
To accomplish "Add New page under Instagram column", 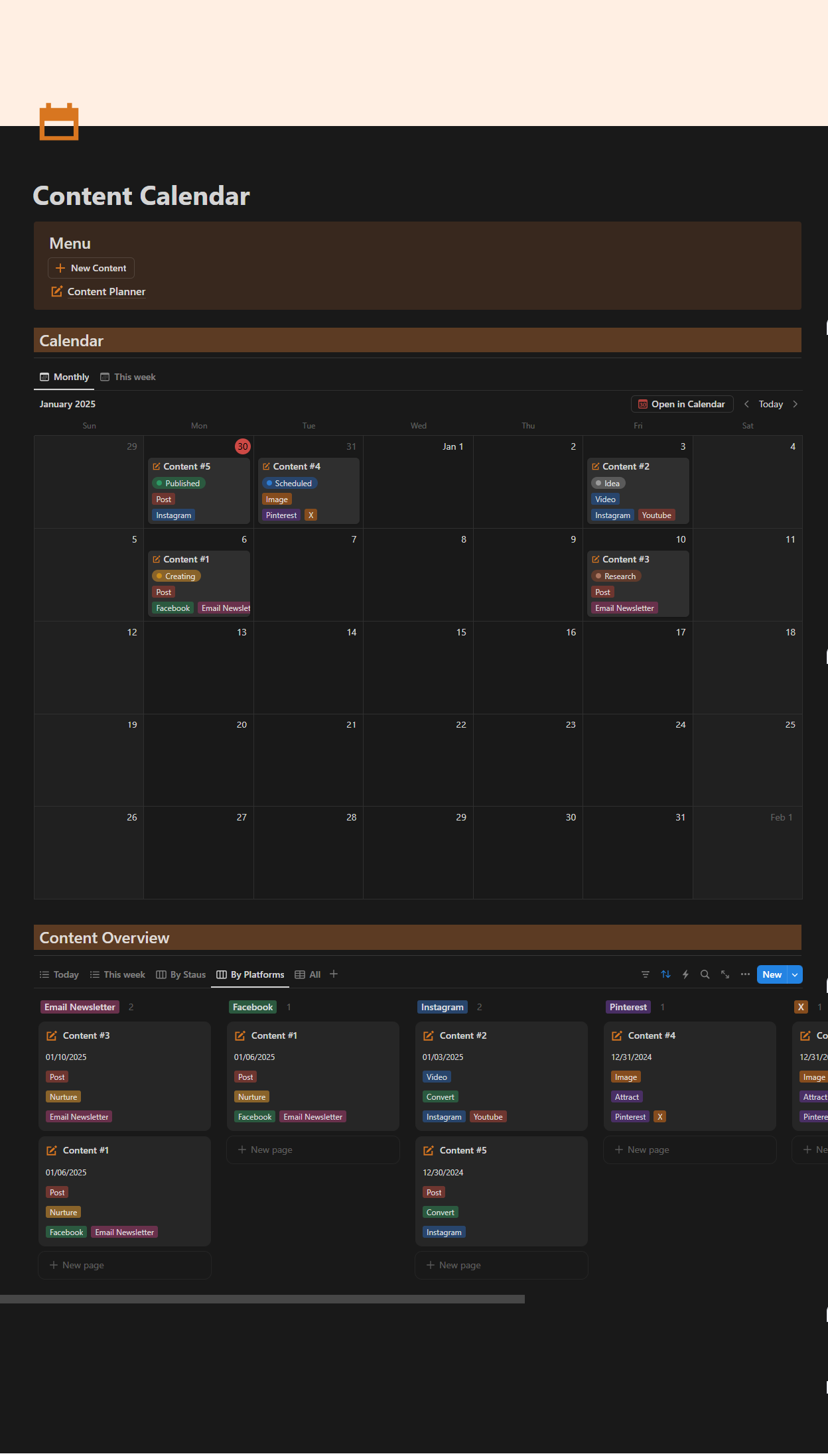I will point(502,1265).
